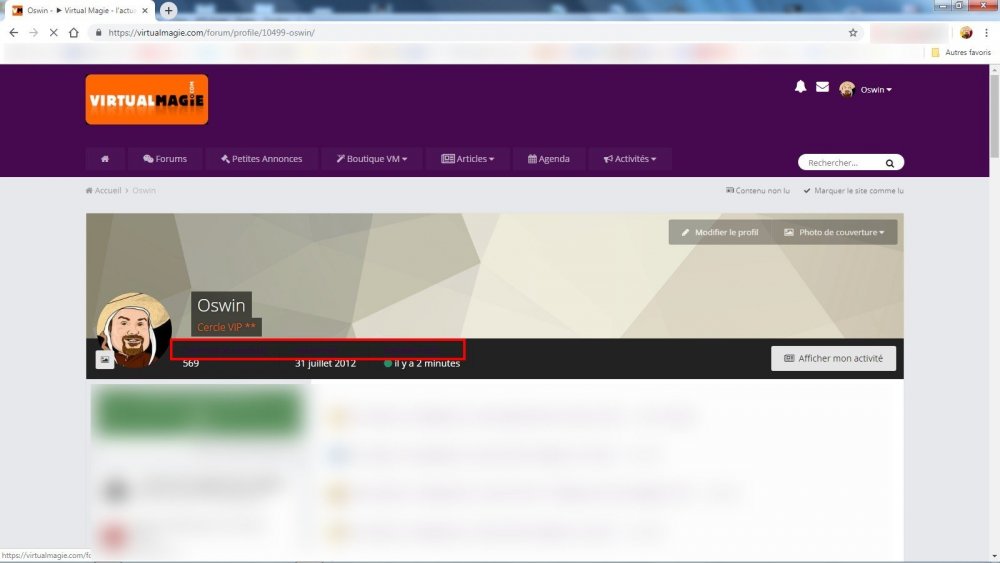Open messages envelope icon
1000x563 pixels.
(822, 88)
